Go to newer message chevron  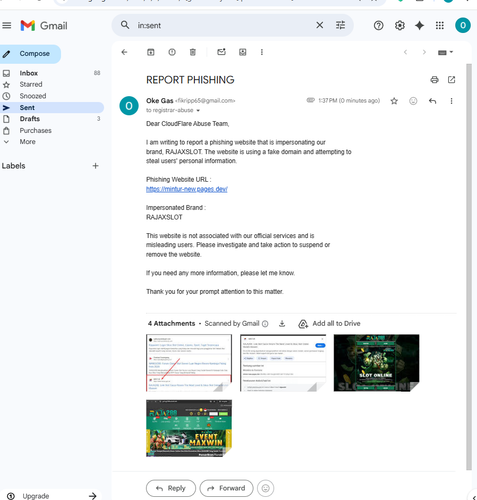click(x=405, y=52)
